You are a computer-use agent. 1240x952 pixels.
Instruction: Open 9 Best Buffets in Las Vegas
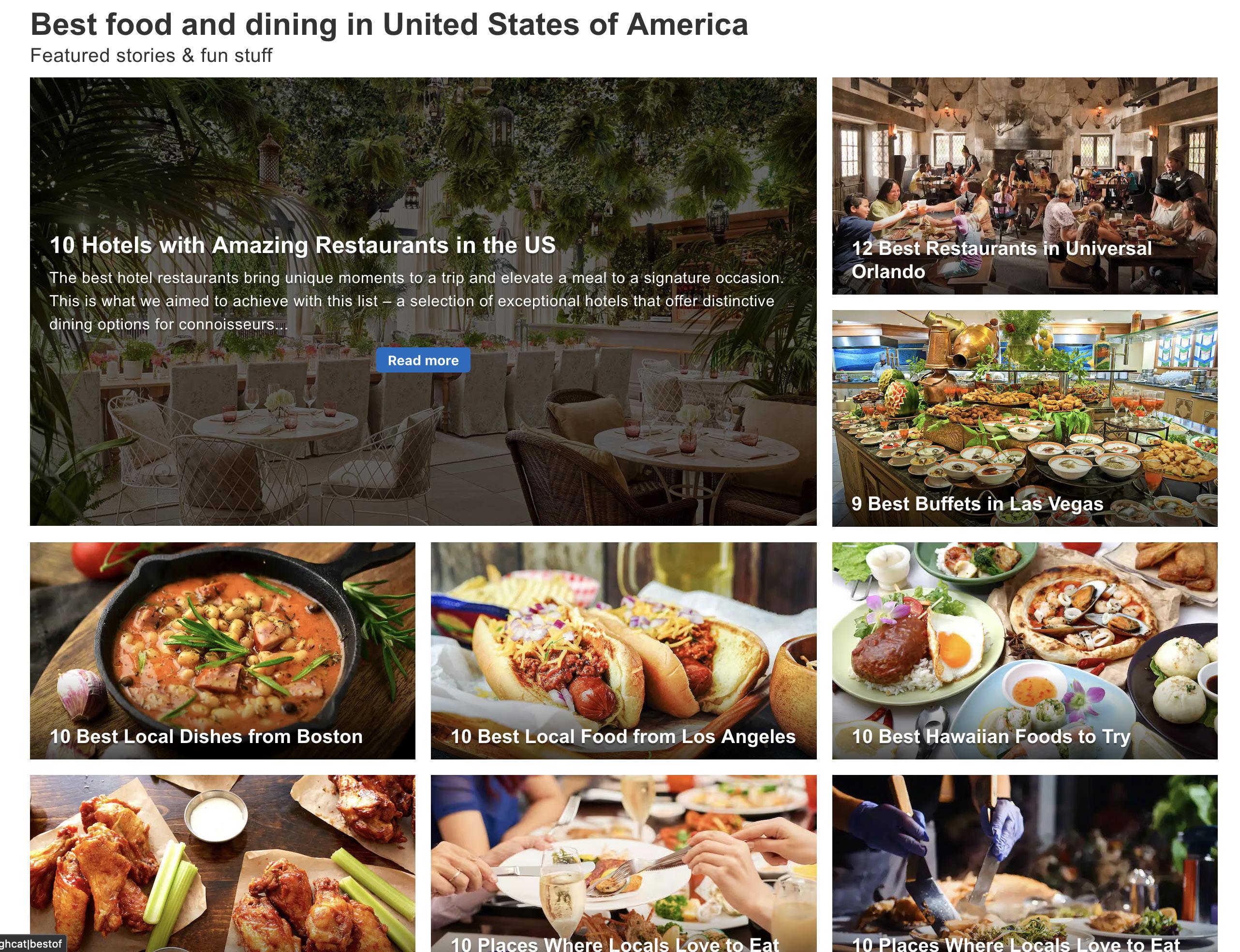(x=977, y=504)
